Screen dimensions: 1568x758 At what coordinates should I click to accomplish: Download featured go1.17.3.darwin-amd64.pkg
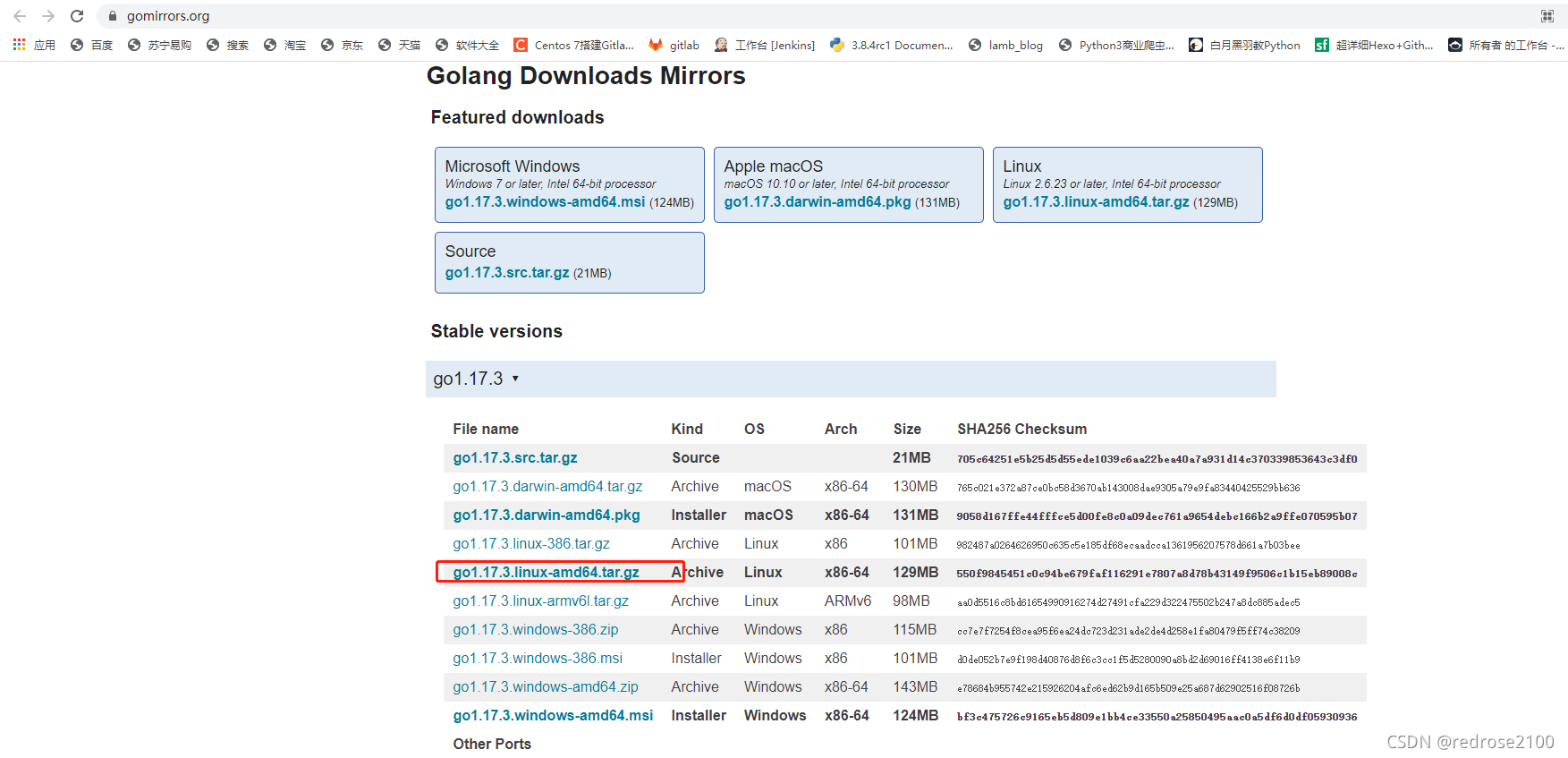[818, 202]
